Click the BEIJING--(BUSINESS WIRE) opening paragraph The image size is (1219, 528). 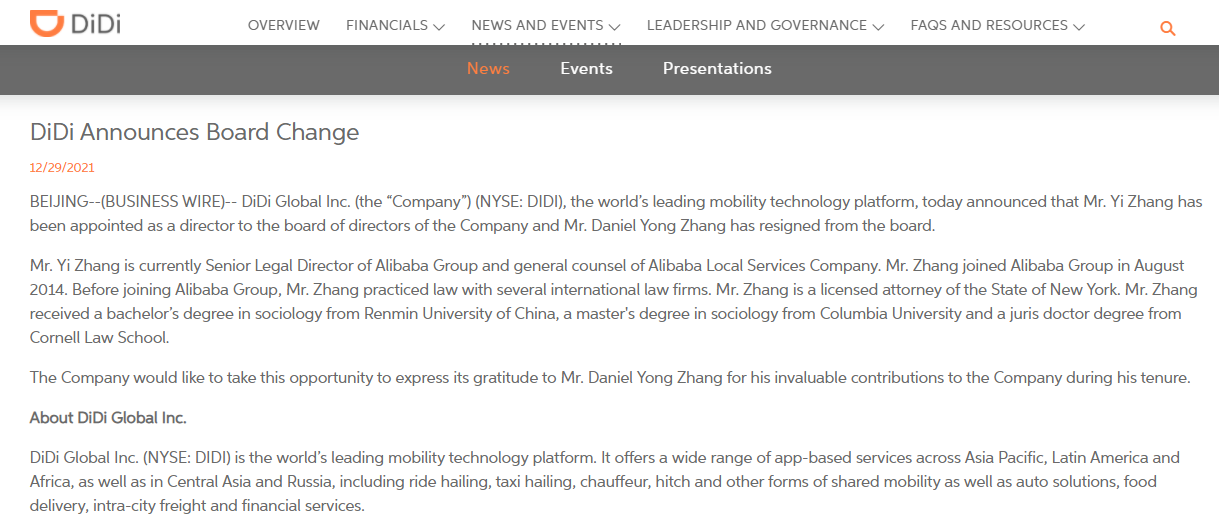[616, 213]
